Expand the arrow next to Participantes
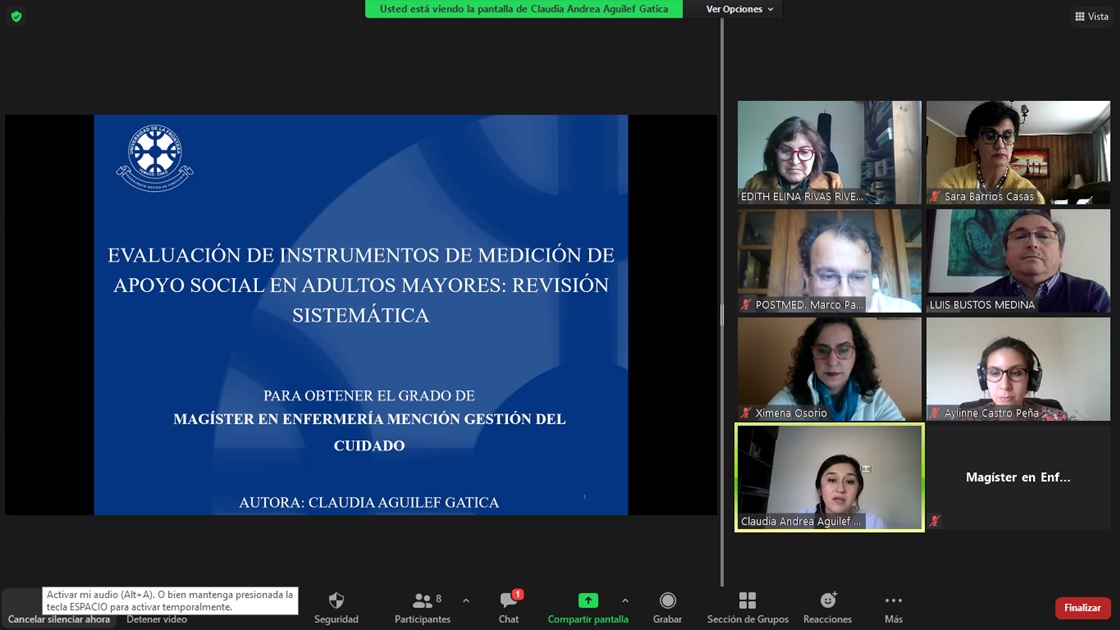1120x630 pixels. point(466,601)
